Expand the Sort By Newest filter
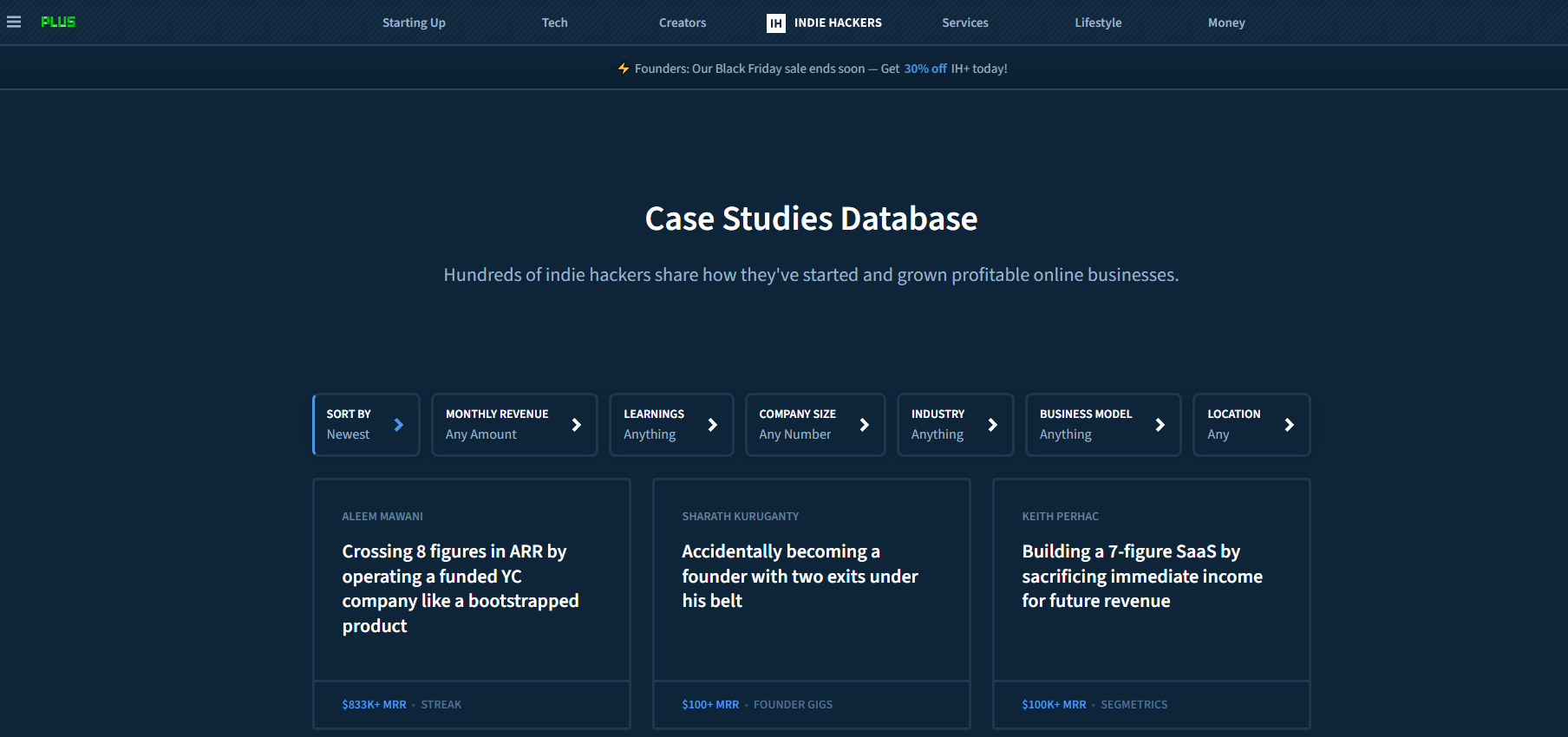 pos(366,425)
